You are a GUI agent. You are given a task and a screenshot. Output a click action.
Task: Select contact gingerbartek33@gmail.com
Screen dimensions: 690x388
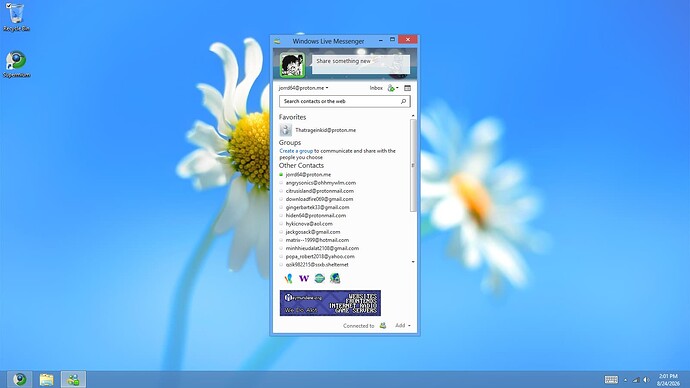317,207
